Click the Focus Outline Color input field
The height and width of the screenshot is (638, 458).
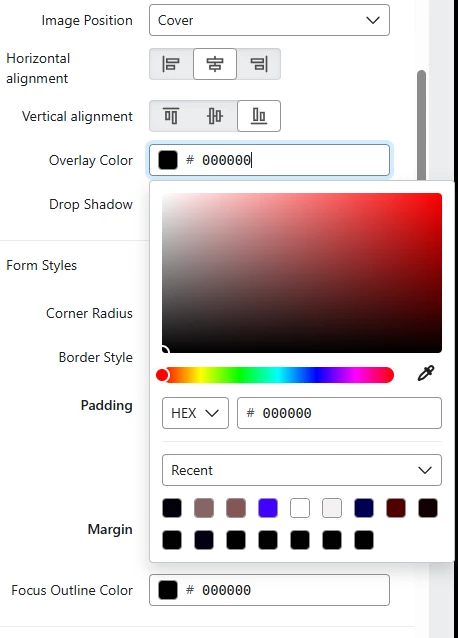point(269,590)
